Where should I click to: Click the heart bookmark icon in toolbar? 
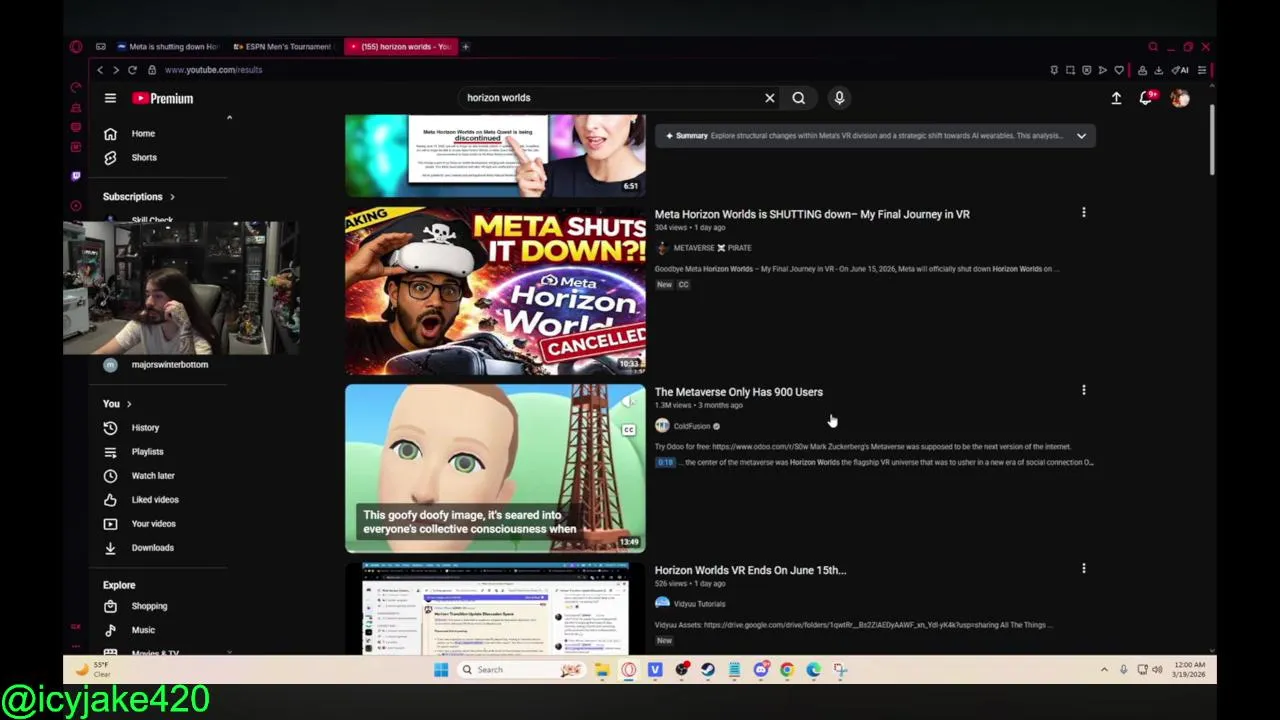(1119, 70)
